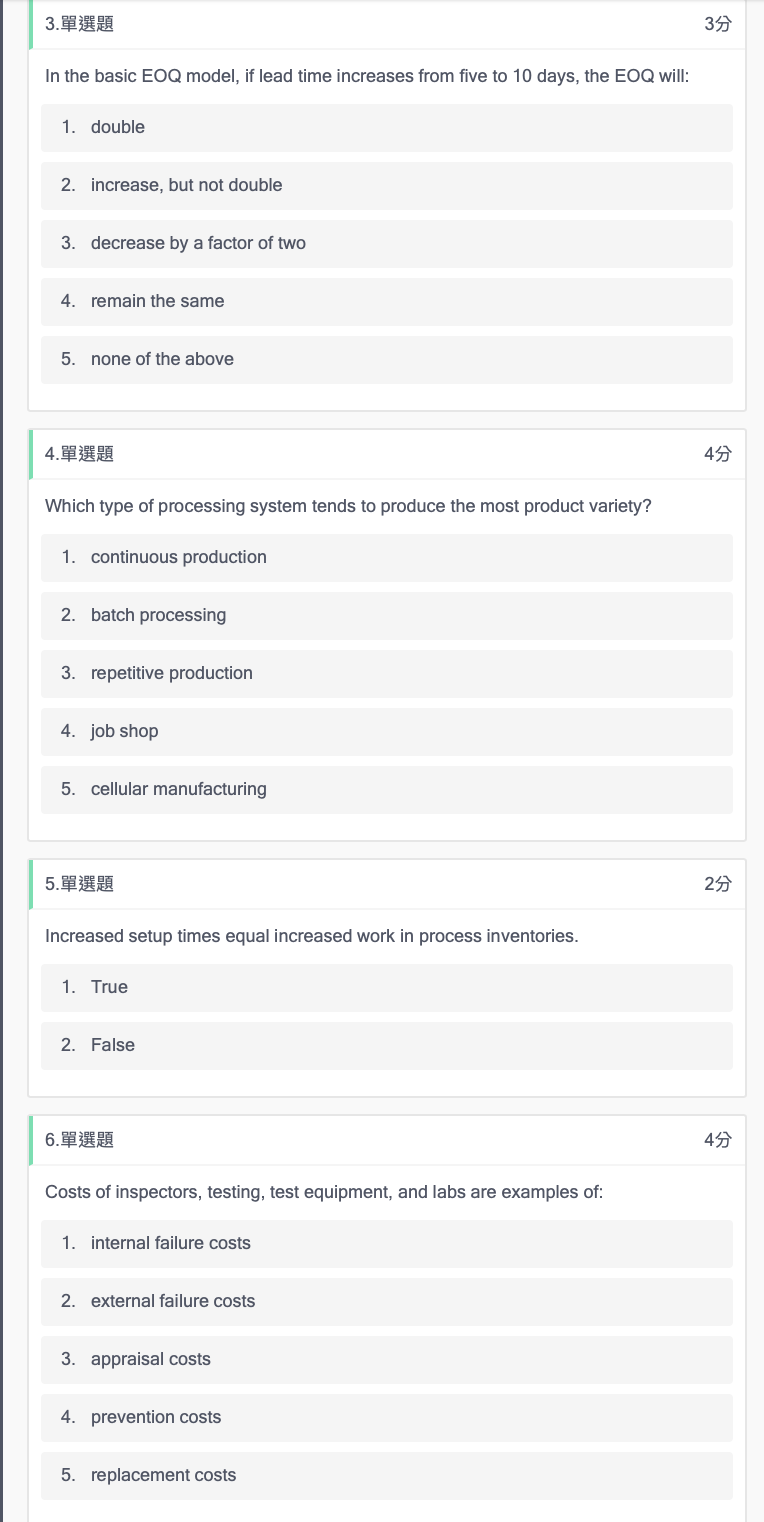This screenshot has width=764, height=1522.
Task: Click the question 6 text about inspectors
Action: [324, 1192]
